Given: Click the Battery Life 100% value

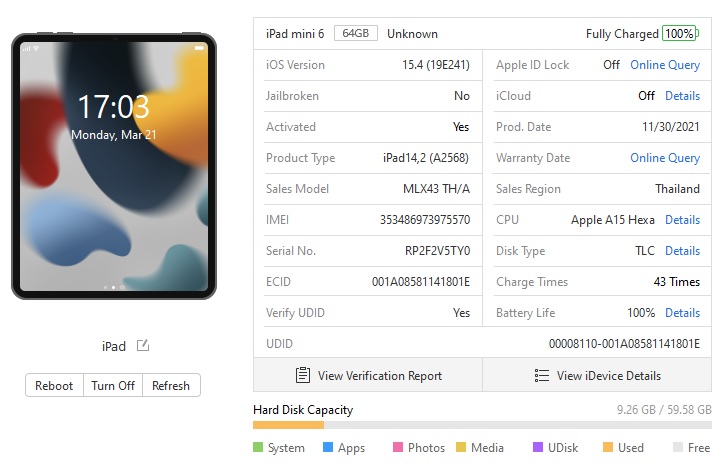Looking at the screenshot, I should [x=641, y=313].
